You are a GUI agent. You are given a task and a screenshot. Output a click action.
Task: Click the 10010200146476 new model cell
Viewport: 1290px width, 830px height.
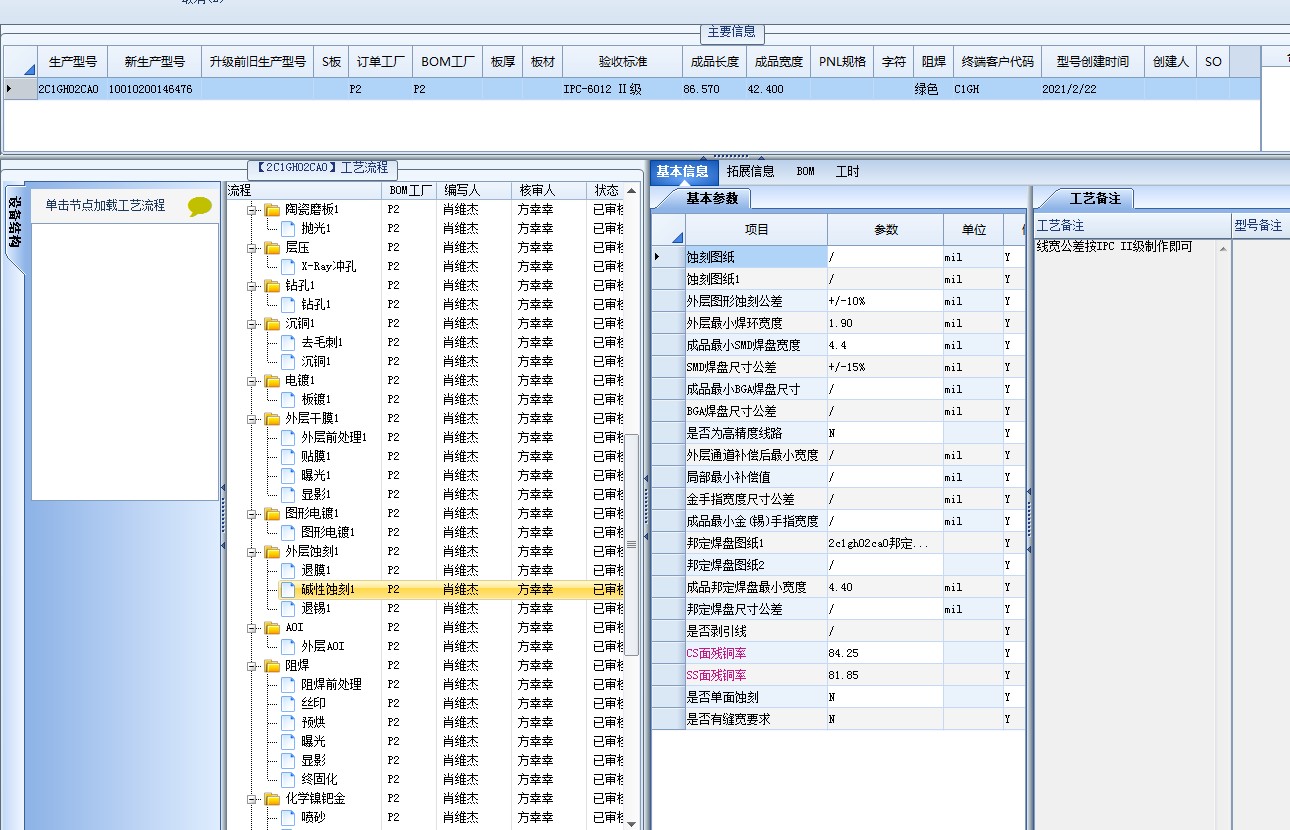tap(154, 89)
